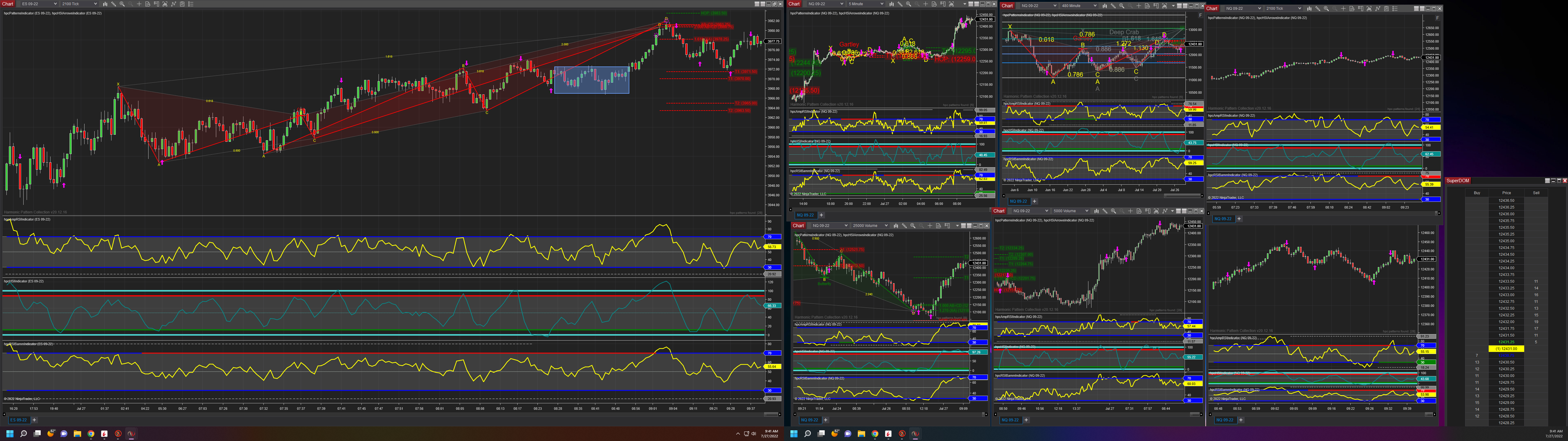Viewport: 1568px width, 441px height.
Task: Add new tab next to ES 09-22
Action: (34, 420)
